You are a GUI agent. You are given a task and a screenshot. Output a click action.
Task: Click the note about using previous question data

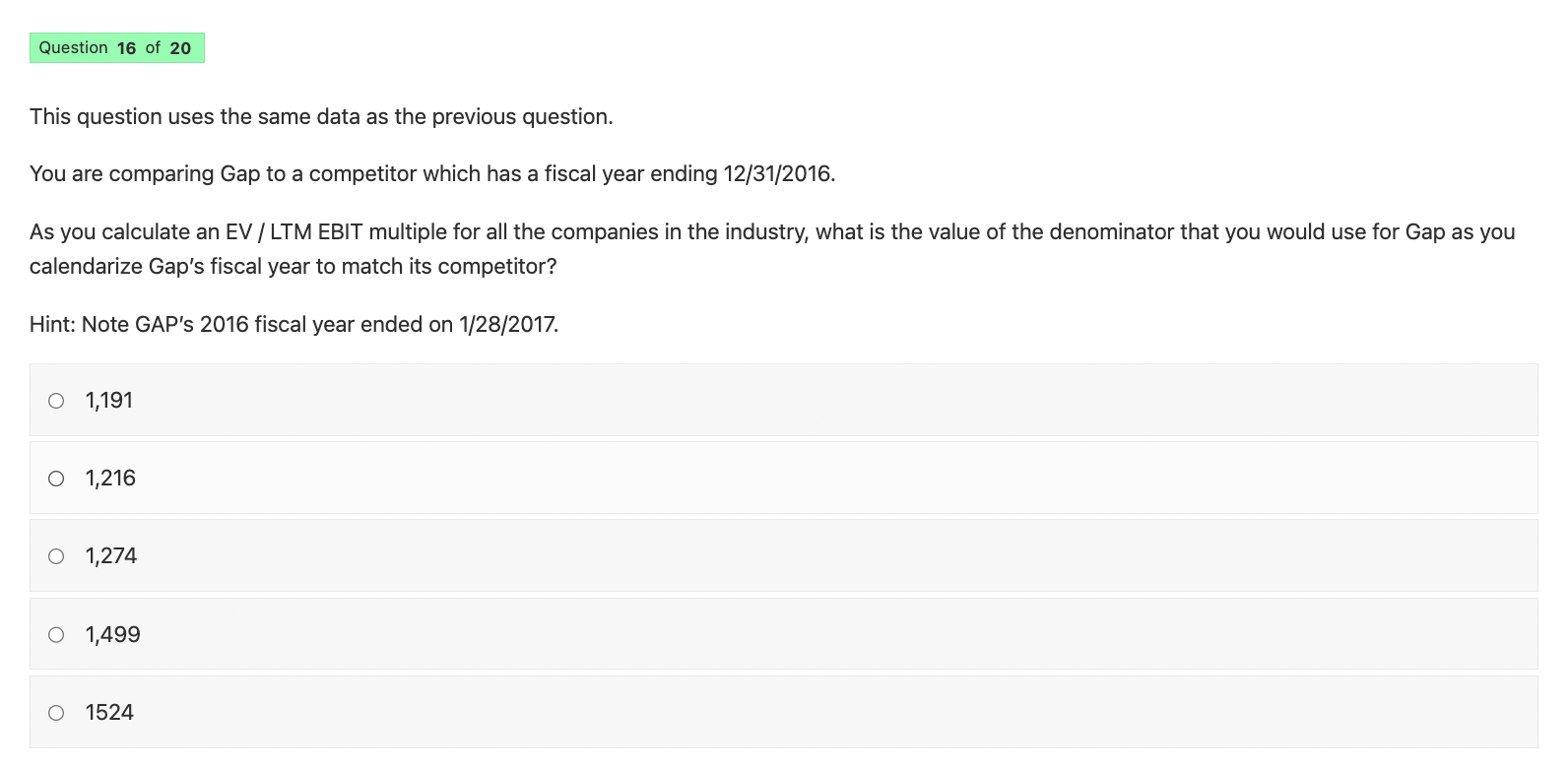point(320,115)
